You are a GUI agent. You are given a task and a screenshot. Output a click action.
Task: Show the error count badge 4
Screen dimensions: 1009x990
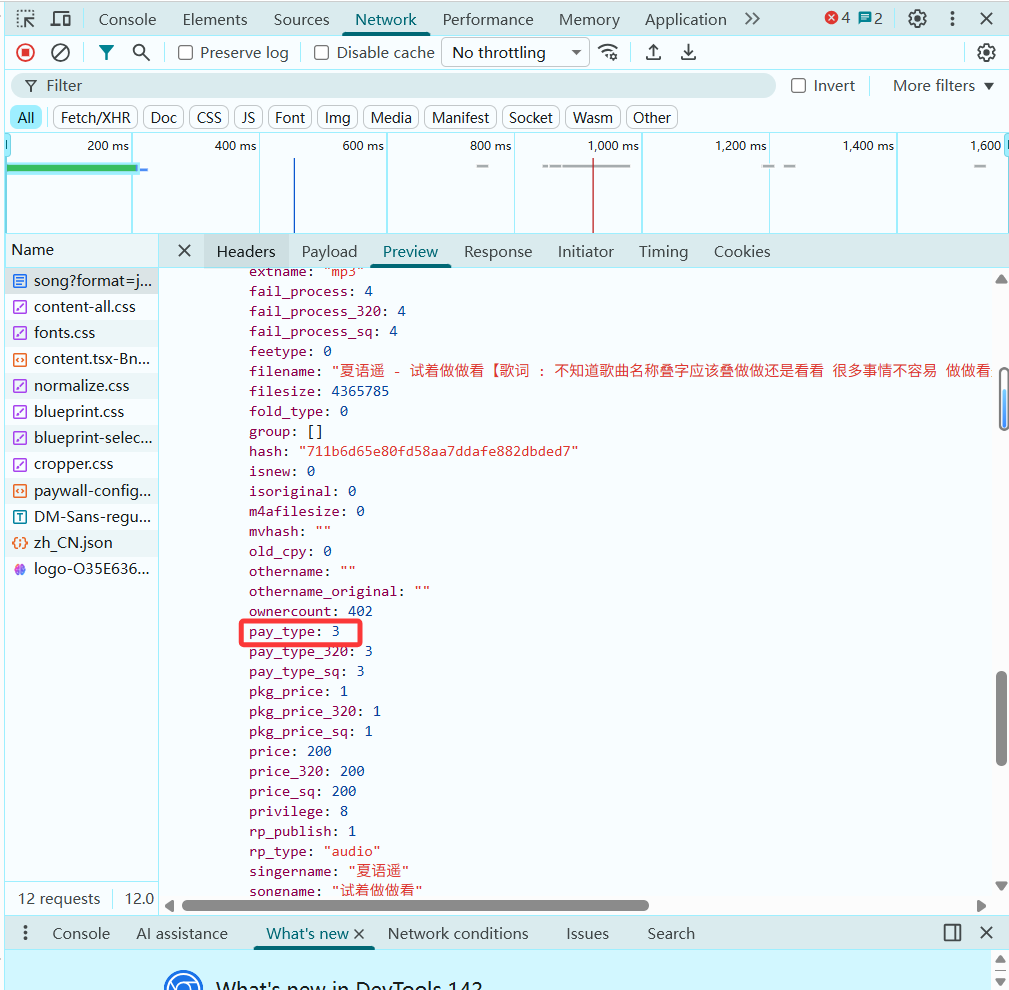click(838, 18)
